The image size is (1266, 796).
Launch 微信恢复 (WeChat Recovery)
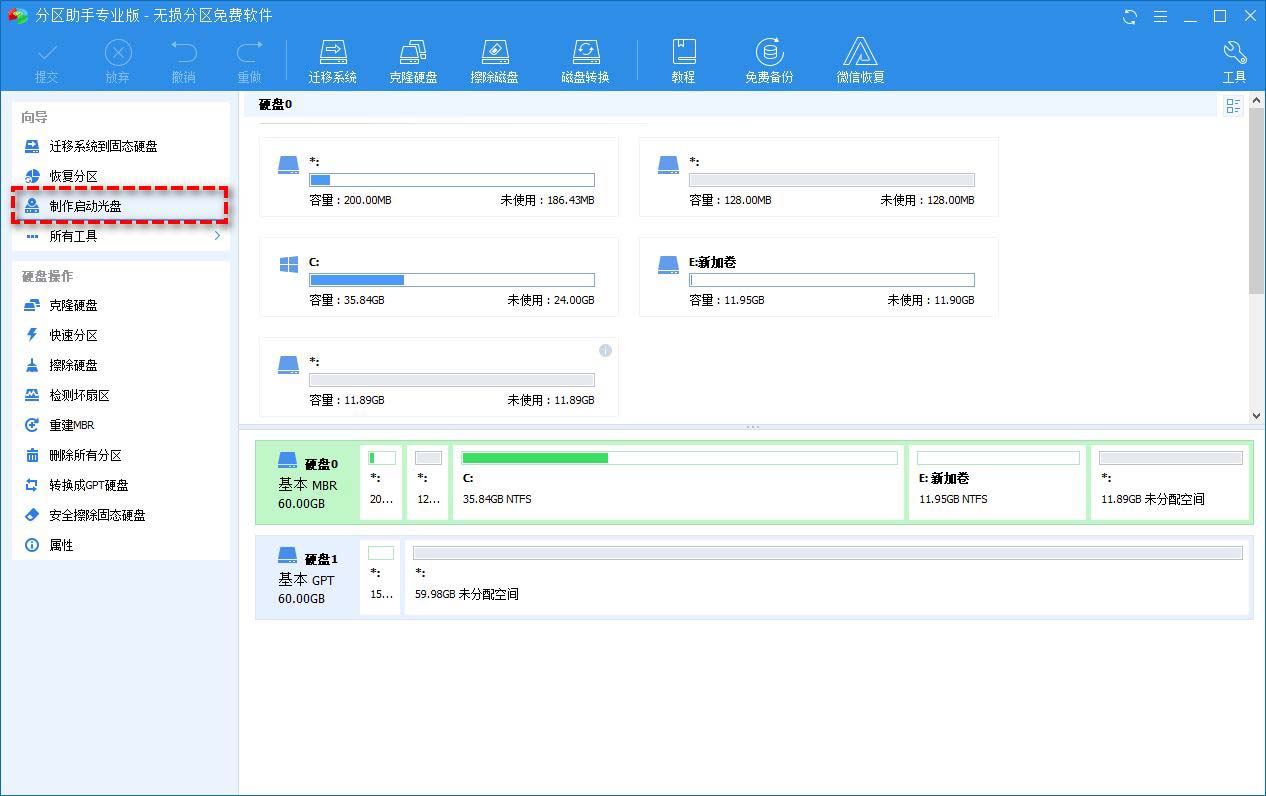coord(860,58)
